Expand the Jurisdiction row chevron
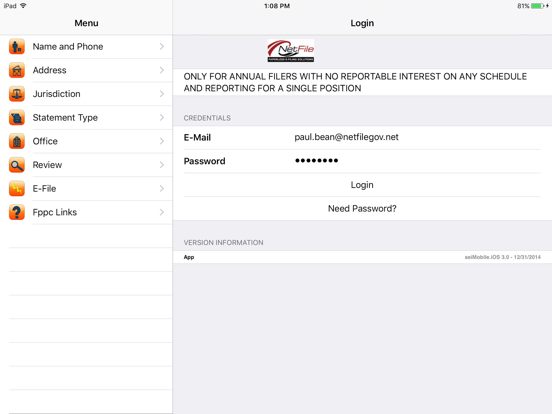The image size is (552, 414). pyautogui.click(x=162, y=94)
